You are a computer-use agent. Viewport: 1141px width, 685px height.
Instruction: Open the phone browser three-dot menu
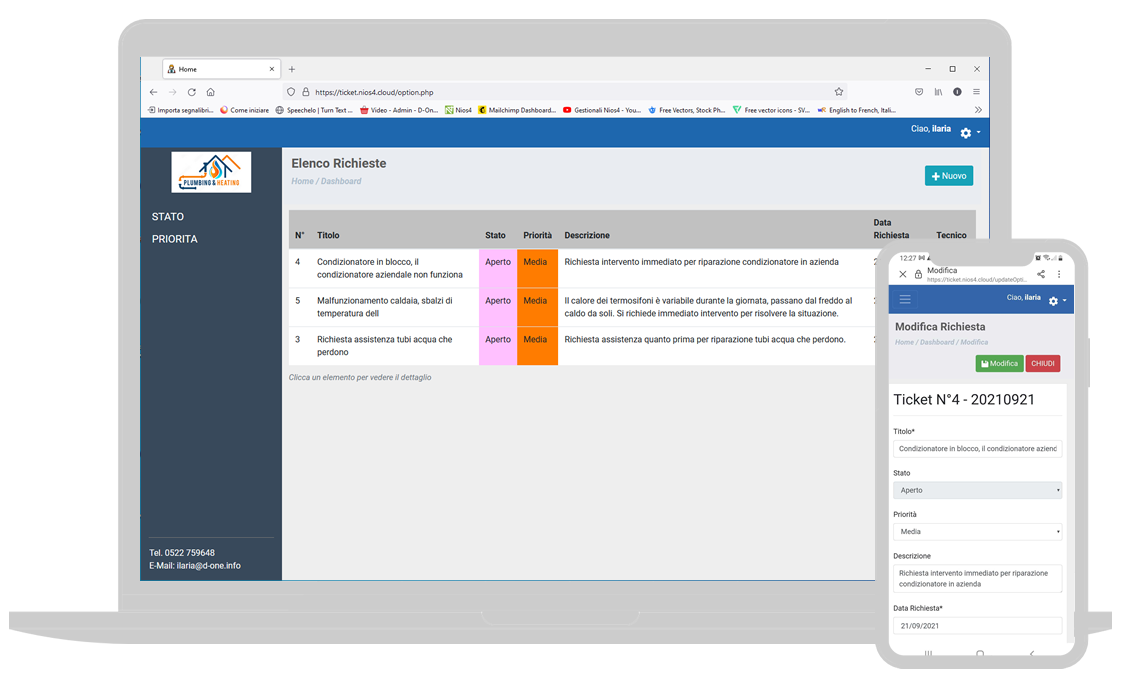click(x=1059, y=274)
